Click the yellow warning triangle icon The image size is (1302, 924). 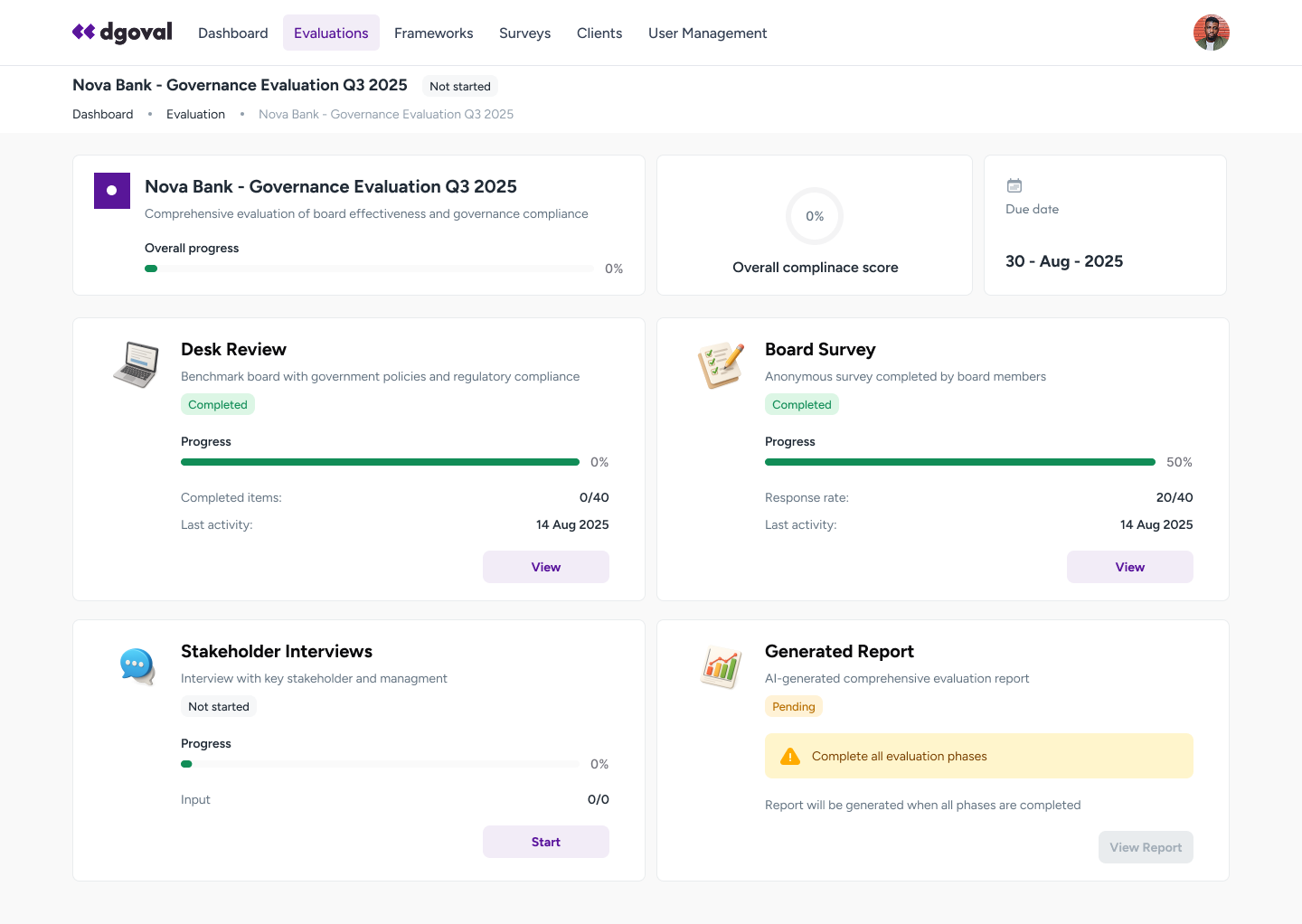coord(789,757)
